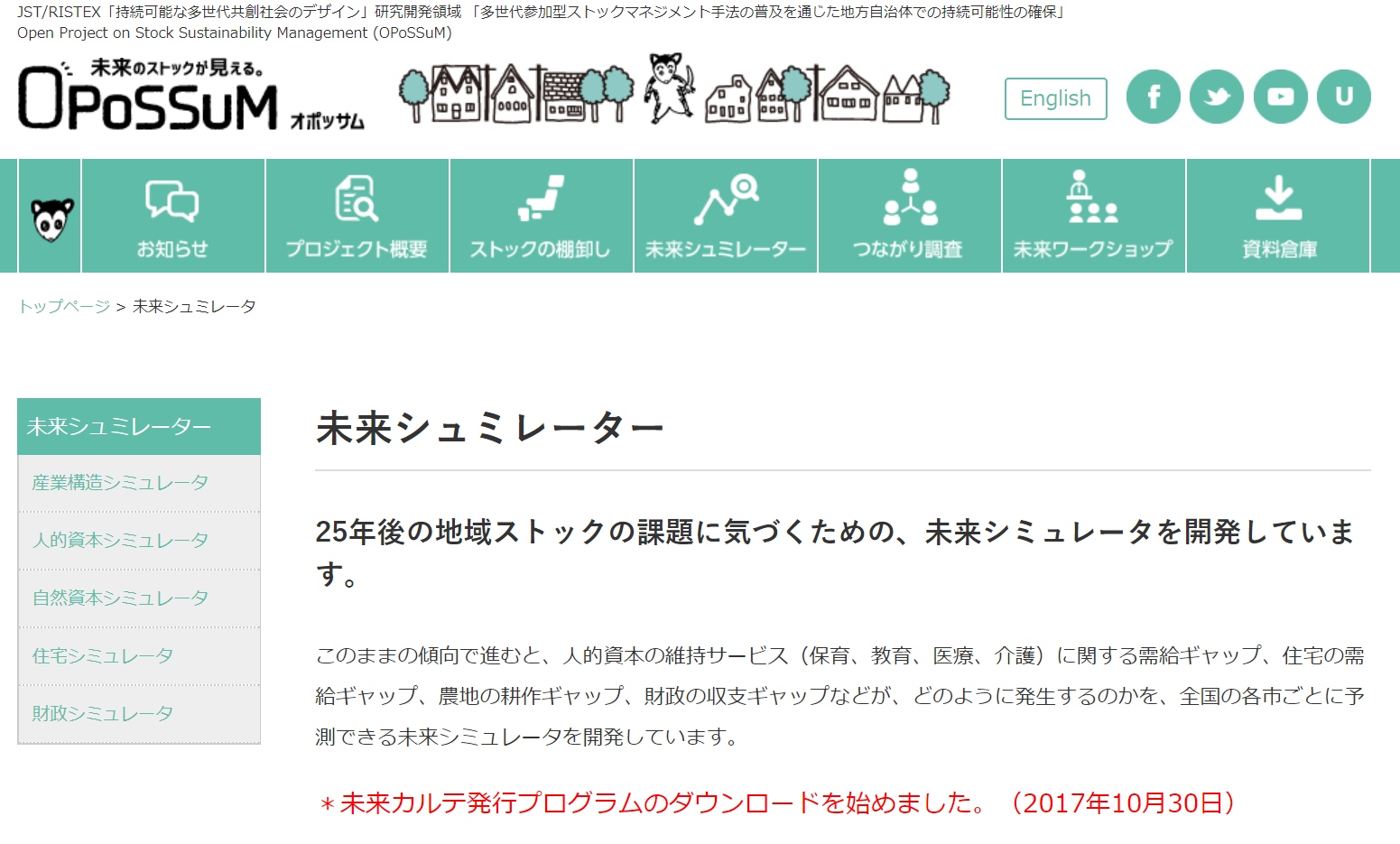The image size is (1400, 844).
Task: Open the Twitter bird icon
Action: [x=1216, y=97]
